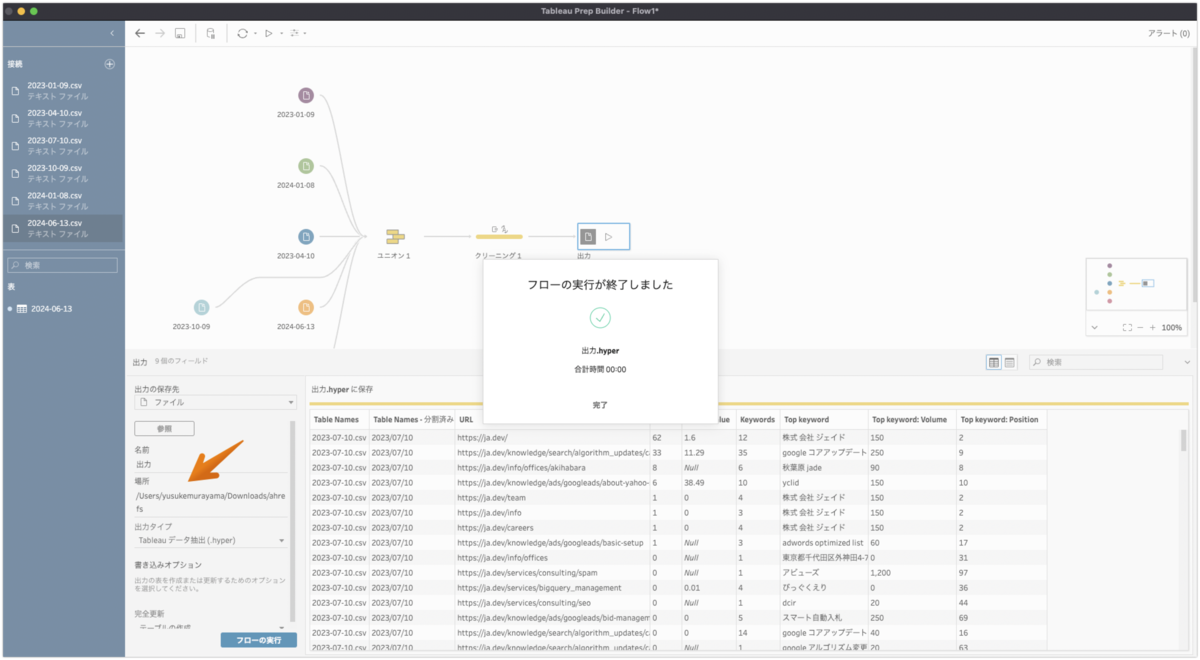This screenshot has width=1200, height=660.
Task: Select 2023-04-10.csv in connections list
Action: pos(63,118)
